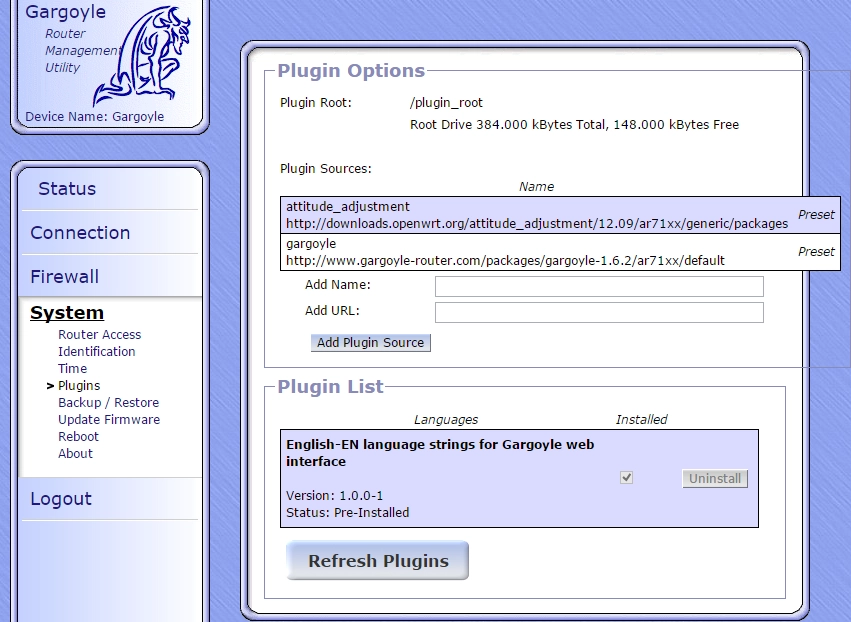
Task: Select the Plugins submenu item
Action: (x=79, y=385)
